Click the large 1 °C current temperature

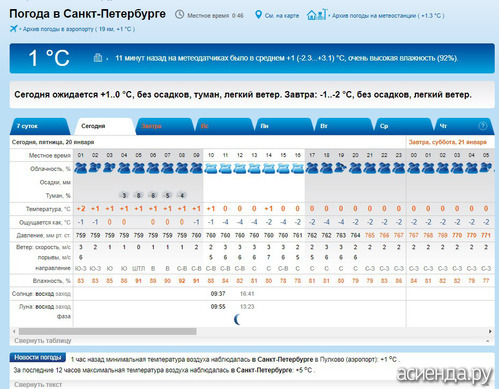49,58
